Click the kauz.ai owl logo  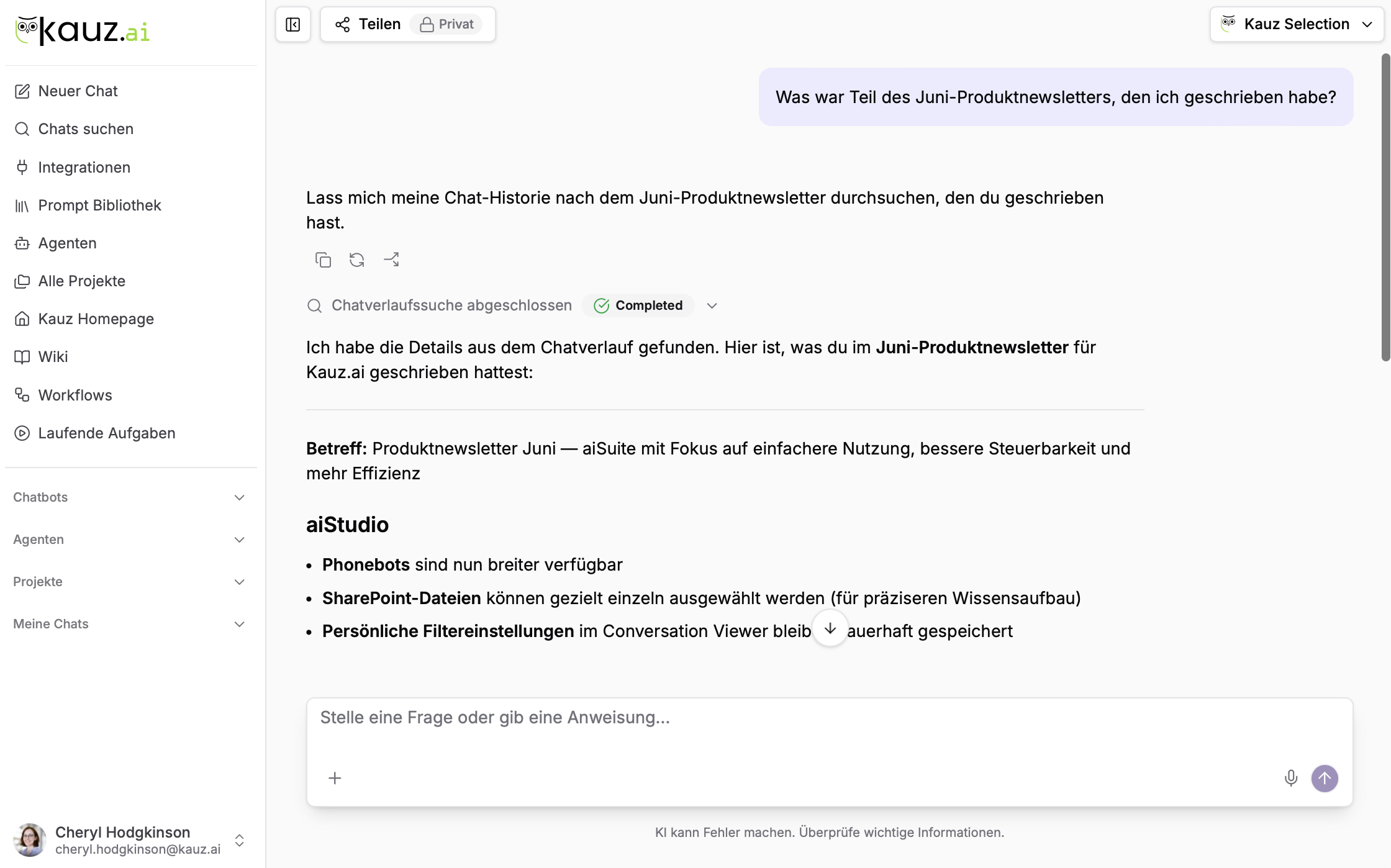click(x=83, y=30)
